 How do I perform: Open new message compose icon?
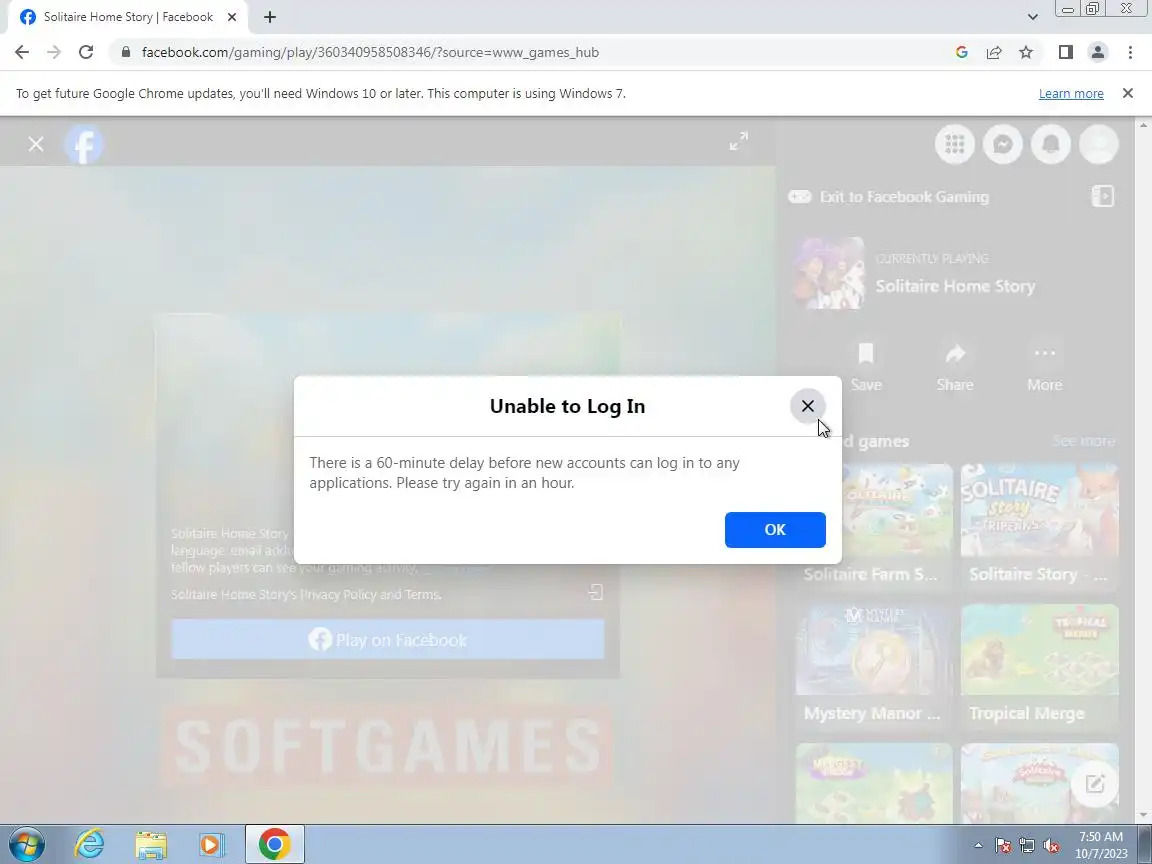tap(1095, 783)
